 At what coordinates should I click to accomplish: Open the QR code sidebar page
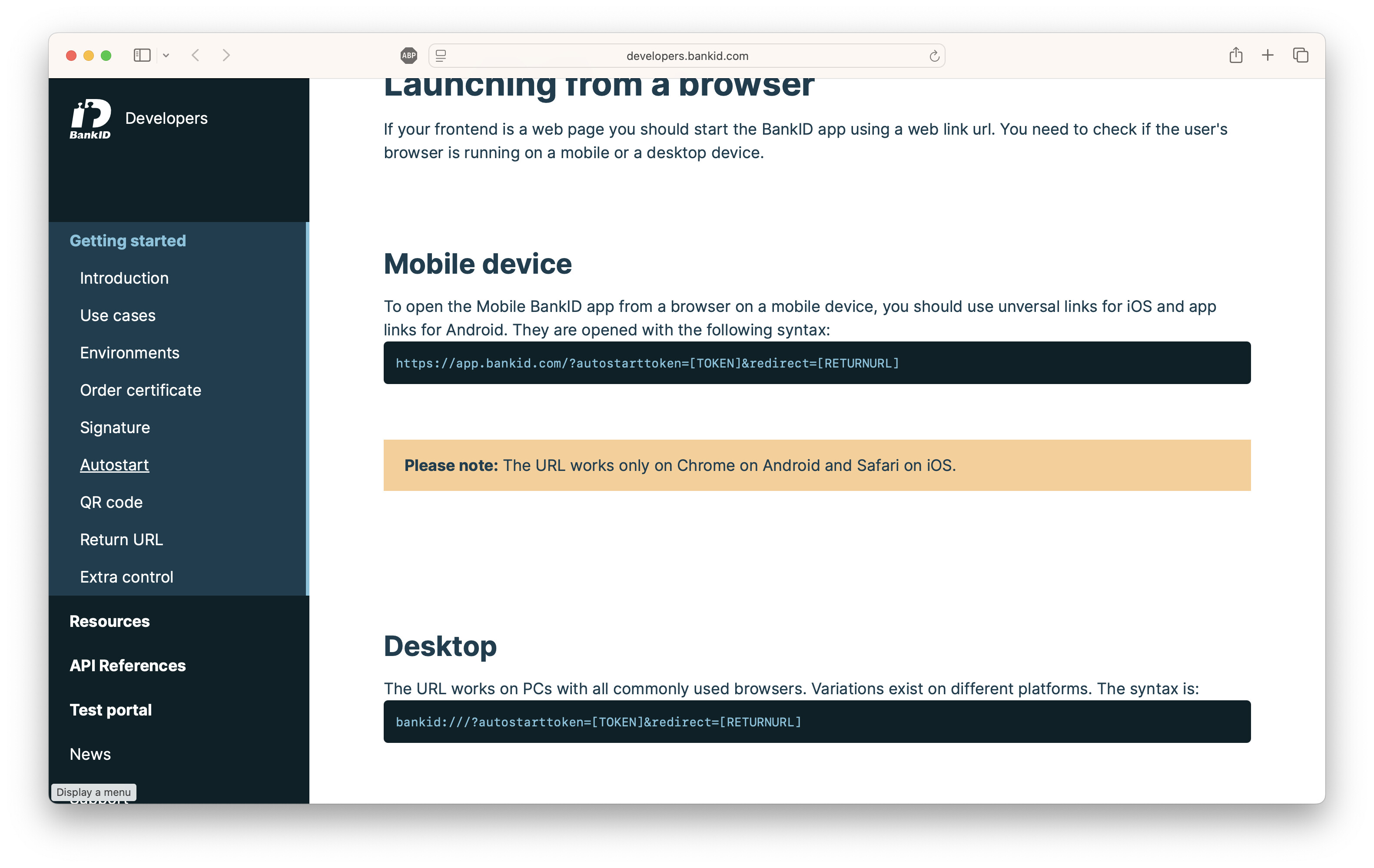(111, 503)
